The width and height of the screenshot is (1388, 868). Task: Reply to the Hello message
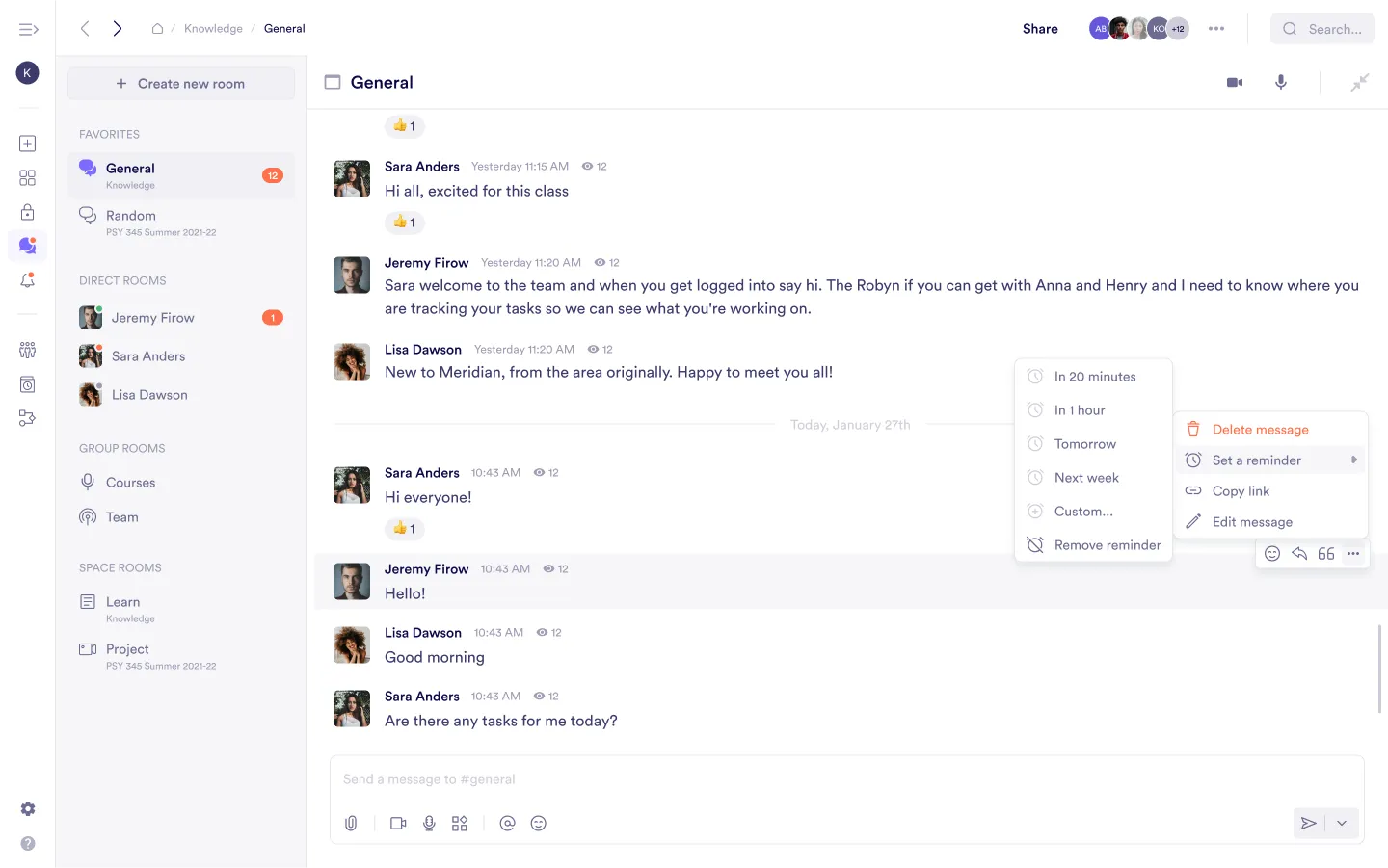coord(1299,554)
